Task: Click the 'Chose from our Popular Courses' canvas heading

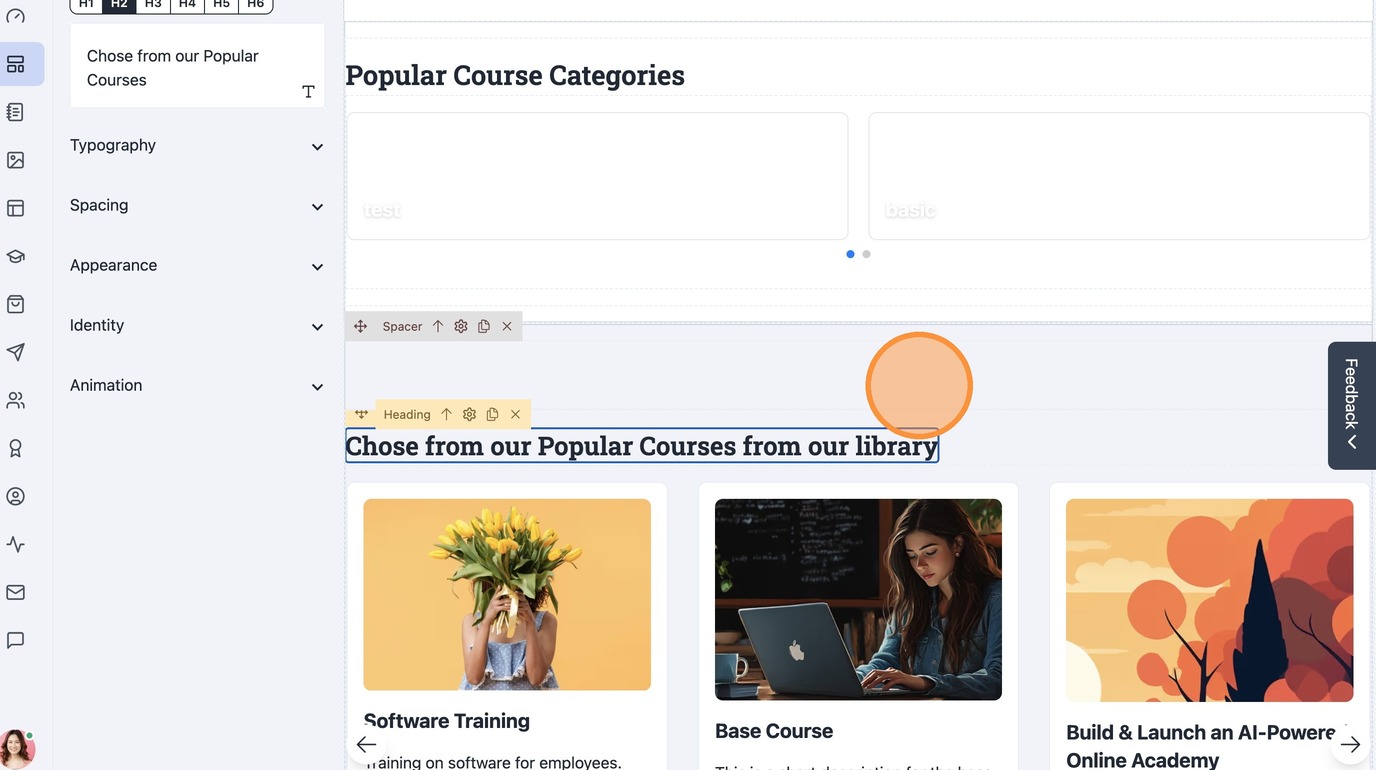Action: click(x=642, y=446)
